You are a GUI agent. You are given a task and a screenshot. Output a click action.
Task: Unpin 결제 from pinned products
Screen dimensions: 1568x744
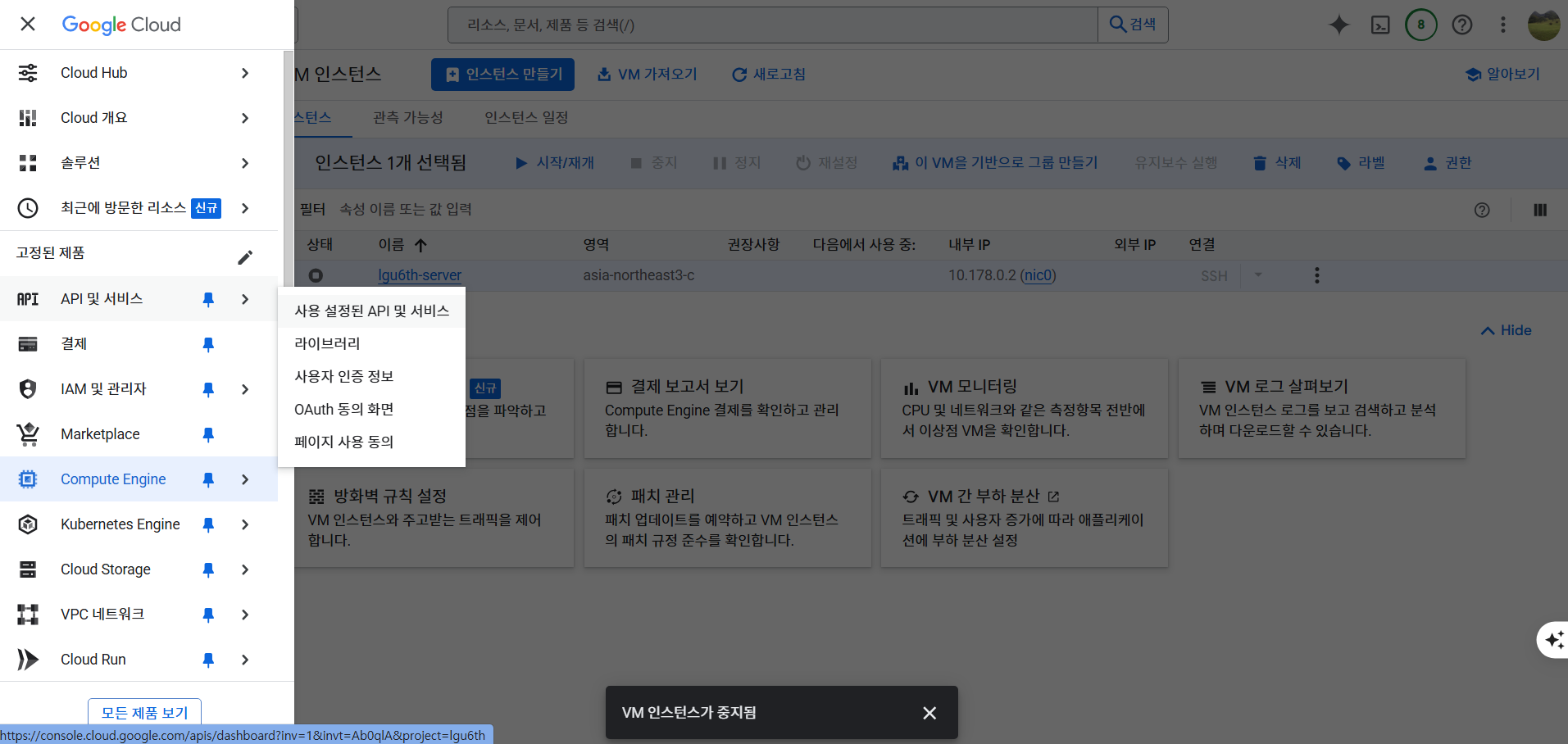click(x=208, y=344)
